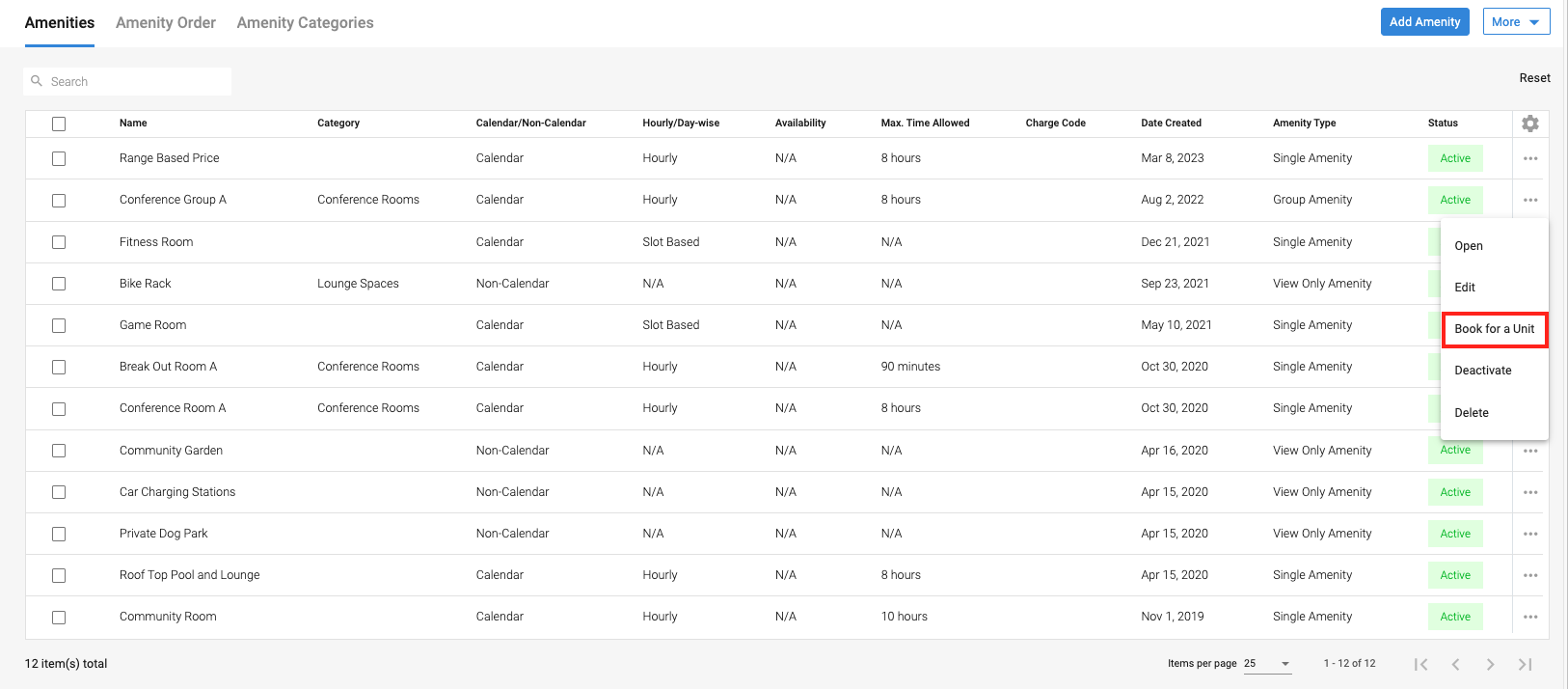Open the Items per page dropdown
The width and height of the screenshot is (1568, 689).
[1267, 664]
